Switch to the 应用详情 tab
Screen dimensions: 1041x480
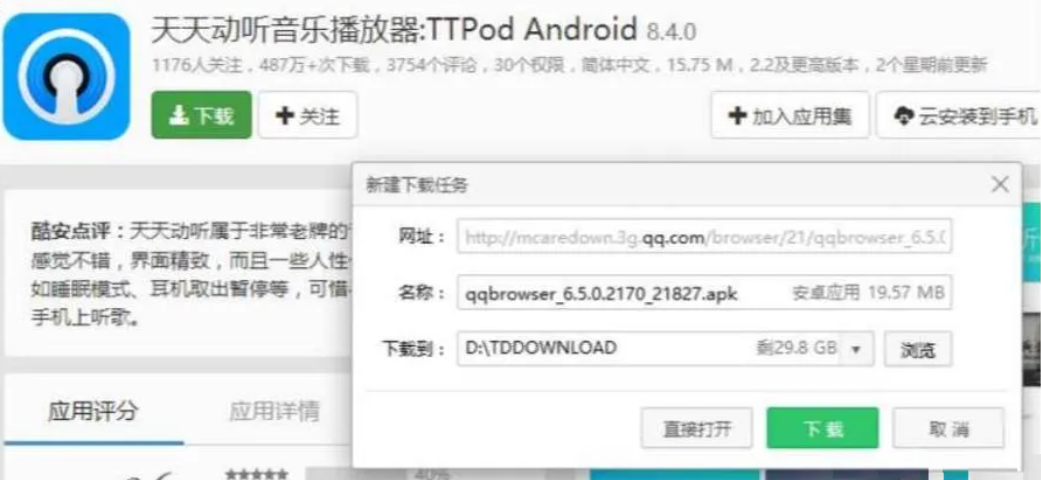[274, 411]
